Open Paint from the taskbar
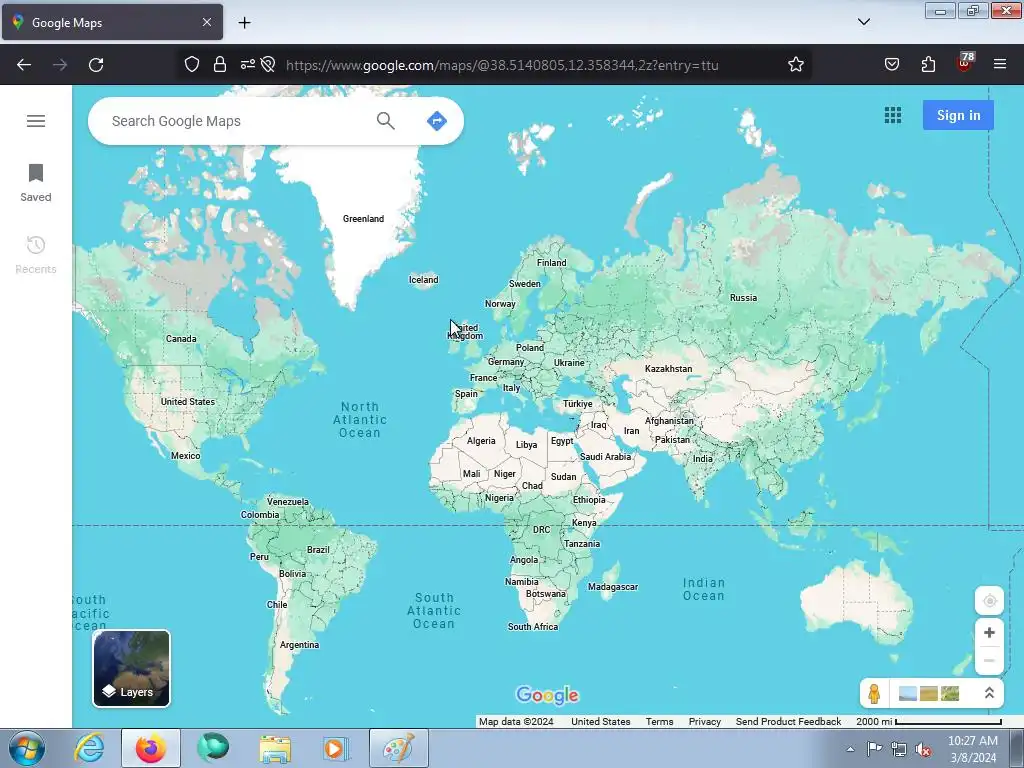 click(x=398, y=748)
